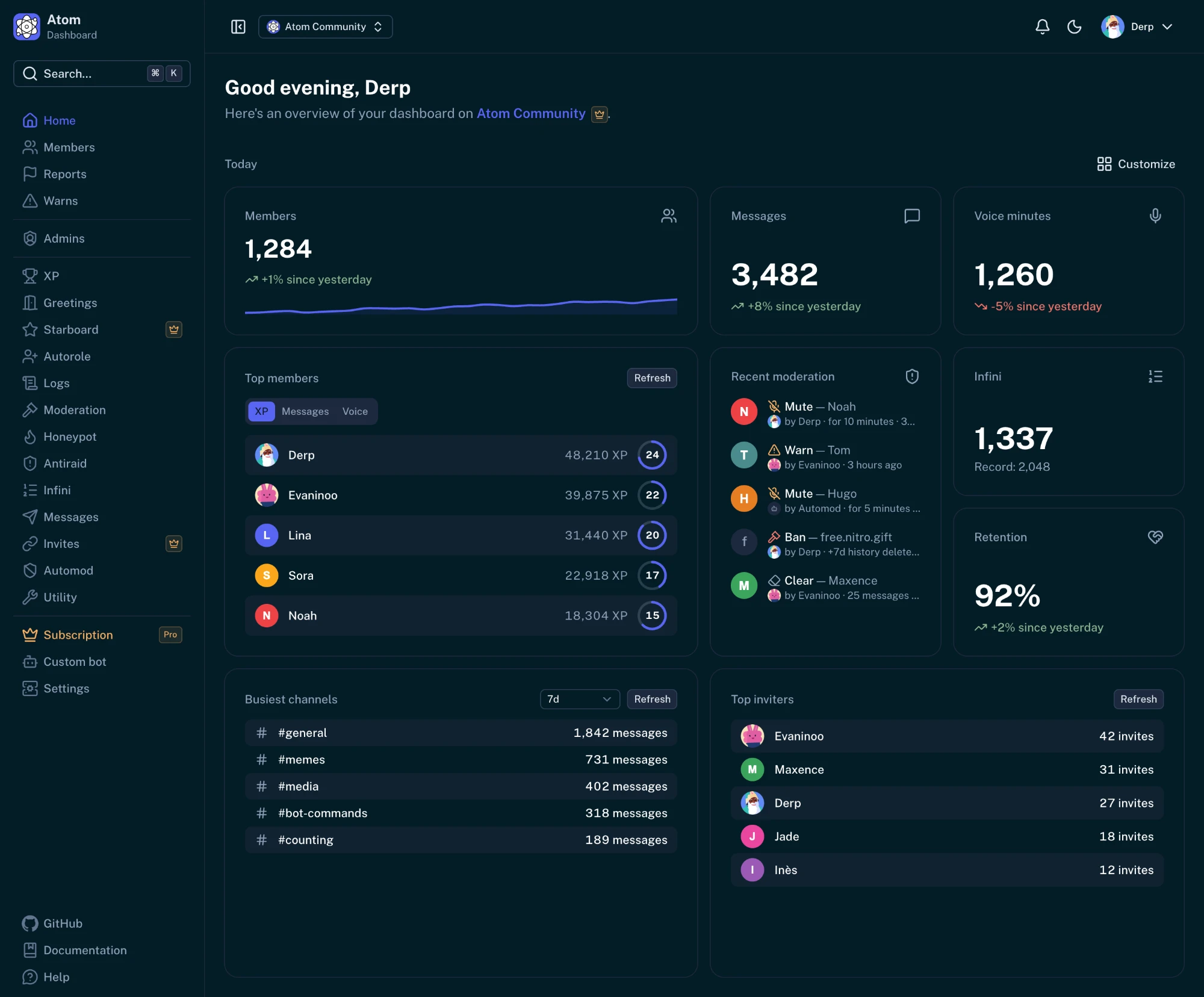Refresh the Top inviters list
The width and height of the screenshot is (1204, 997).
point(1138,699)
